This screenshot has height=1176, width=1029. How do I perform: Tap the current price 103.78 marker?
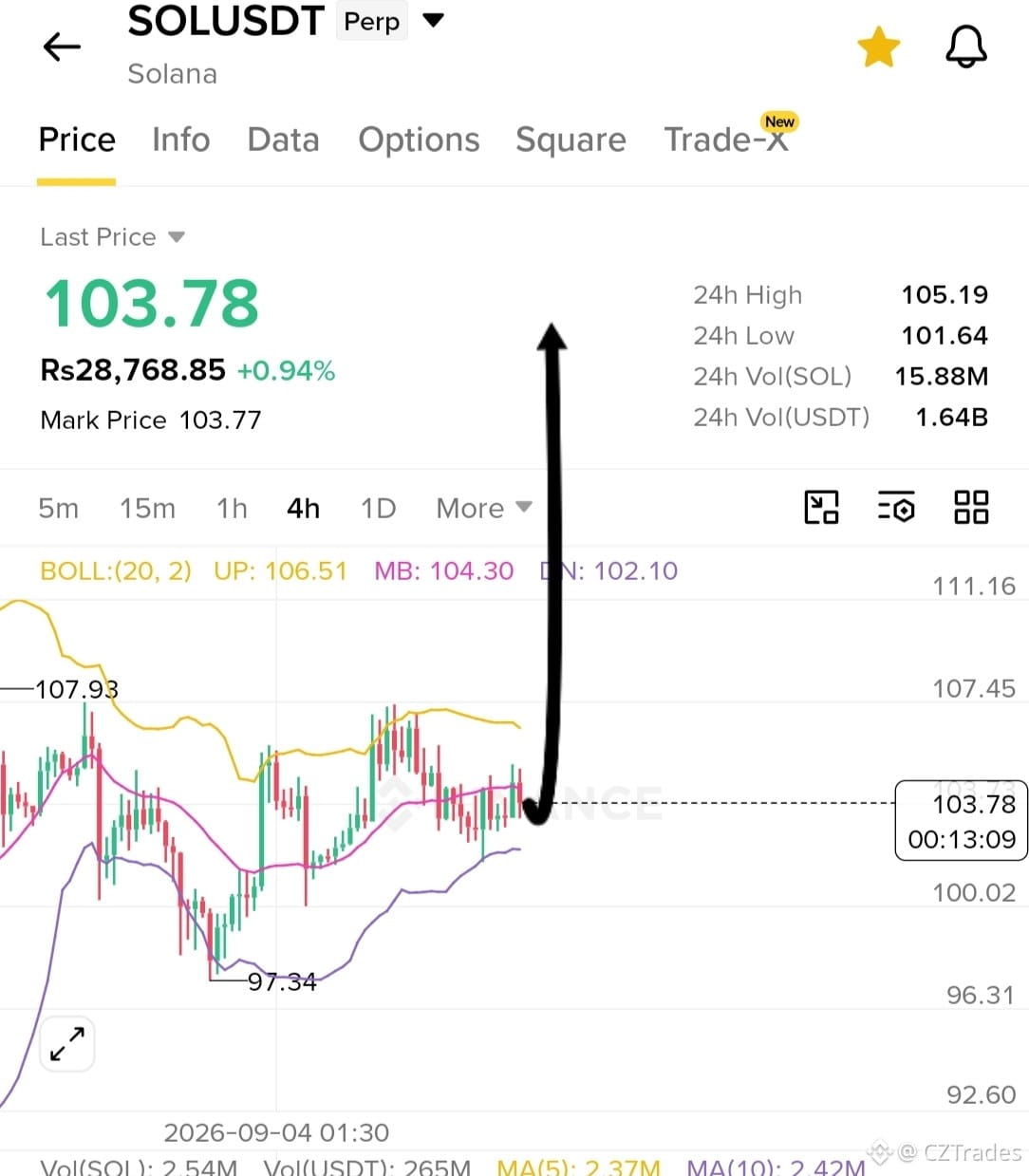[x=962, y=821]
